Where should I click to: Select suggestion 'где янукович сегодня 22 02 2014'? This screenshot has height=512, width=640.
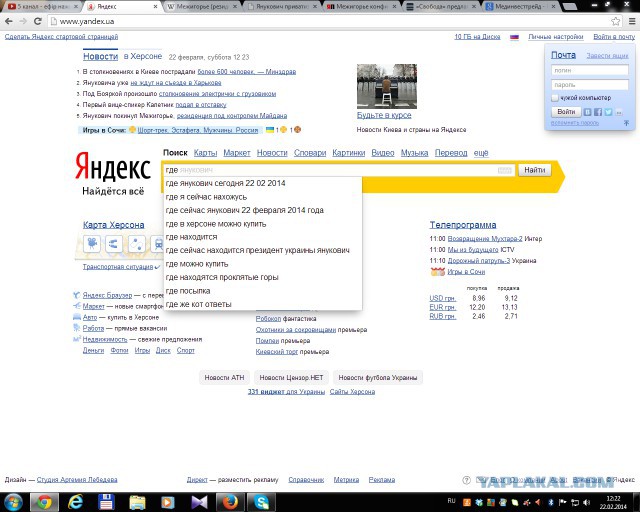[263, 183]
